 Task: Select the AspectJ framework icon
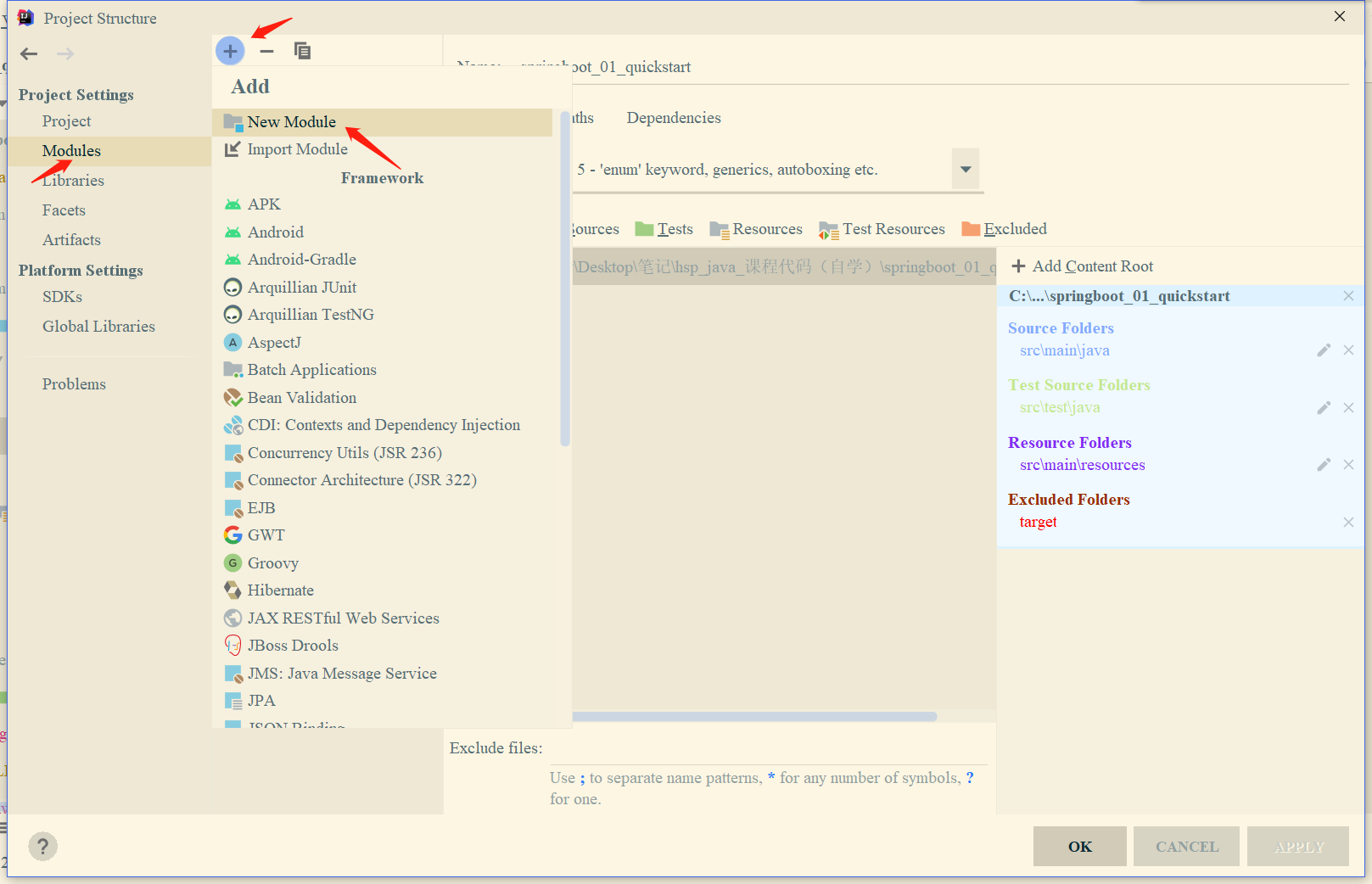point(232,343)
